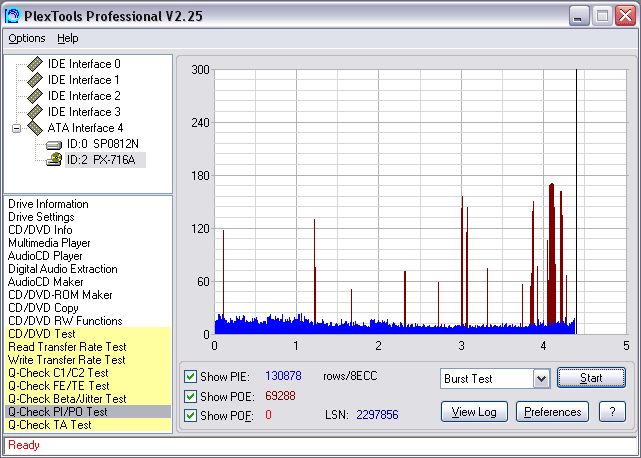This screenshot has width=641, height=458.
Task: Click the POE value 69288
Action: 280,396
